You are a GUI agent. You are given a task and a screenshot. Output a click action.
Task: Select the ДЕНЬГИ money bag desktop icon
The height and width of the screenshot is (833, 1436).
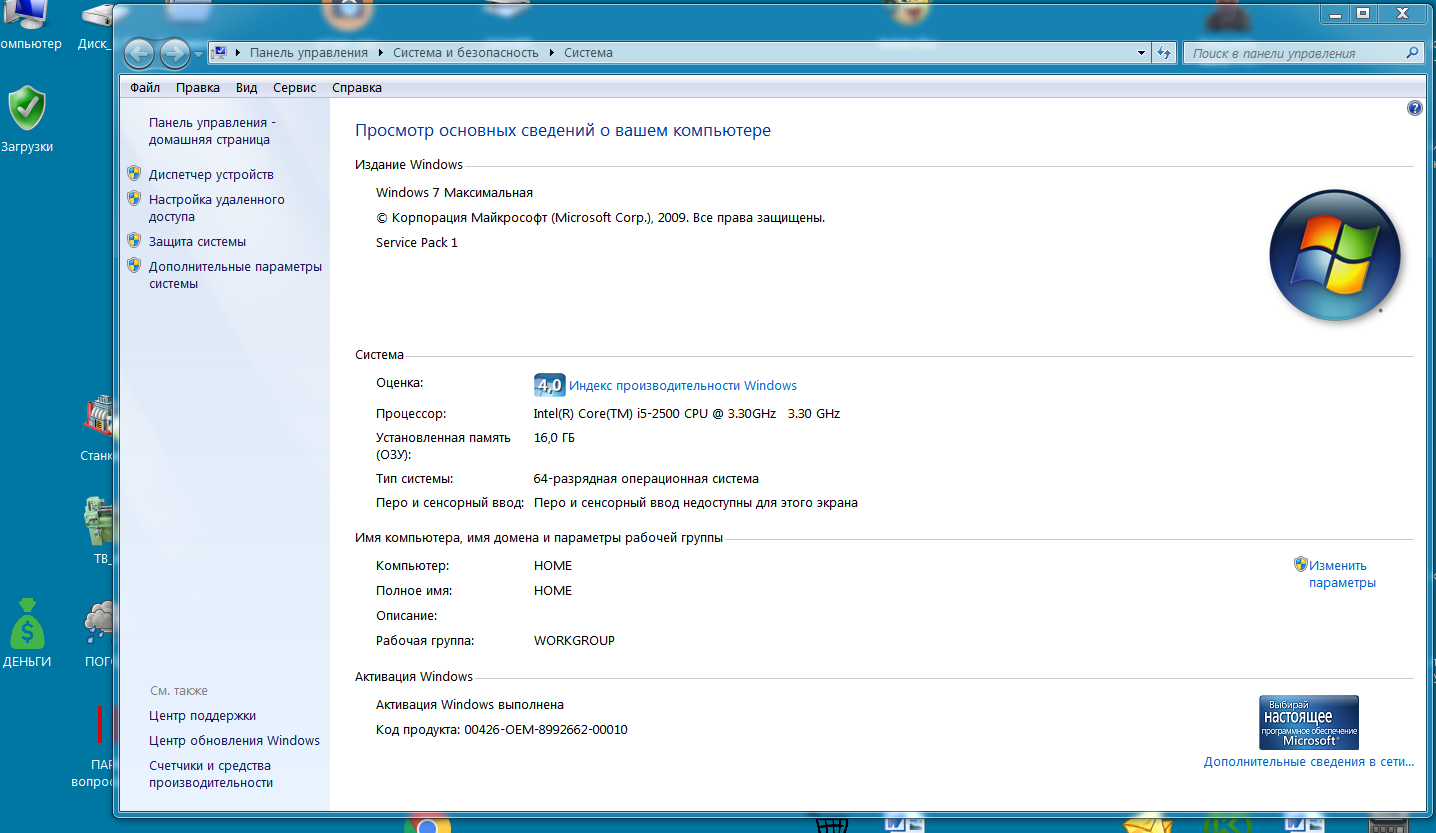[27, 634]
